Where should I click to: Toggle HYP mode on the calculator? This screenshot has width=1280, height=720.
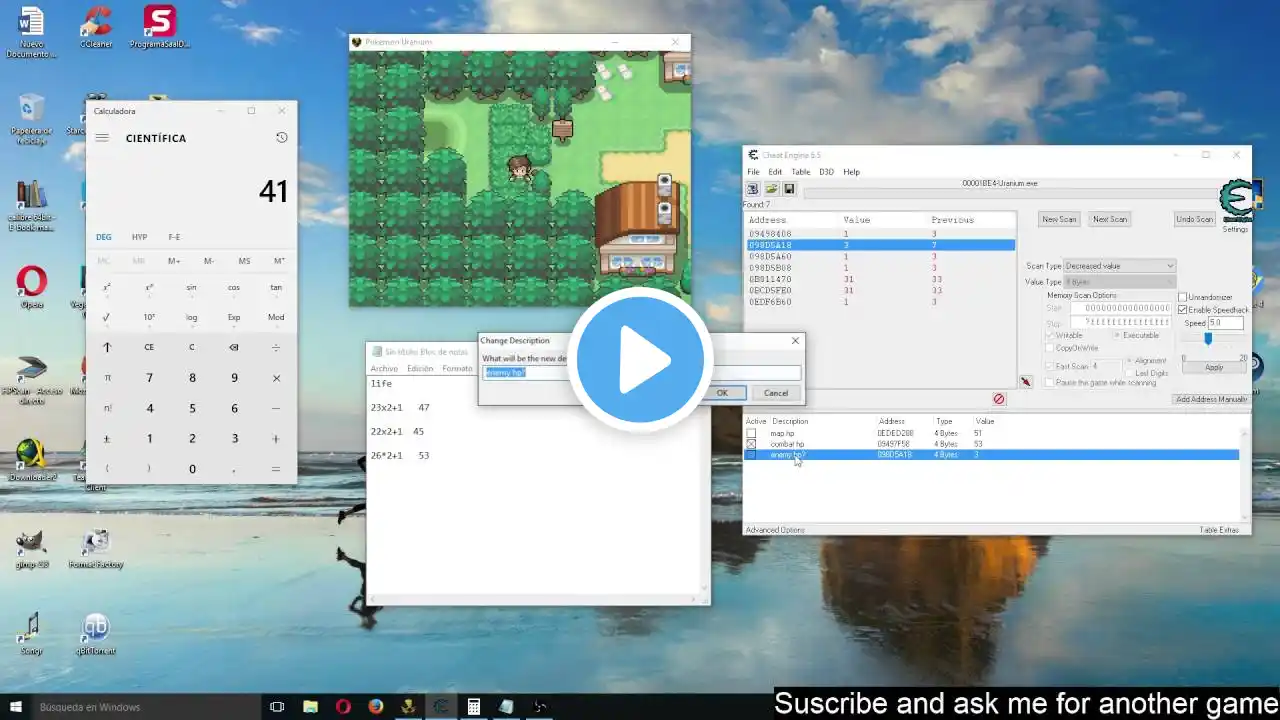[x=139, y=237]
